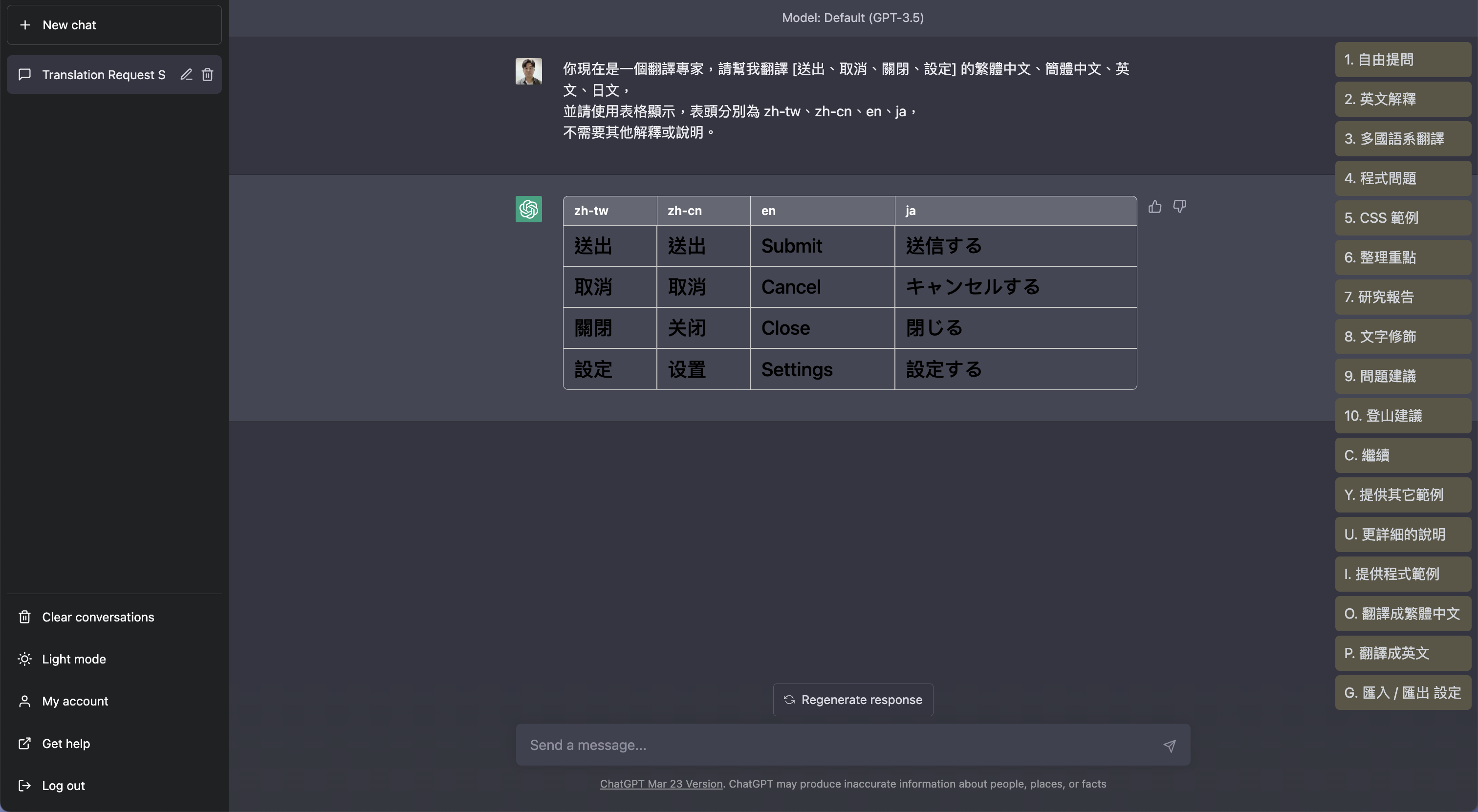Select the 'O. 翻譯成繁體中文' shortcut button

1402,614
